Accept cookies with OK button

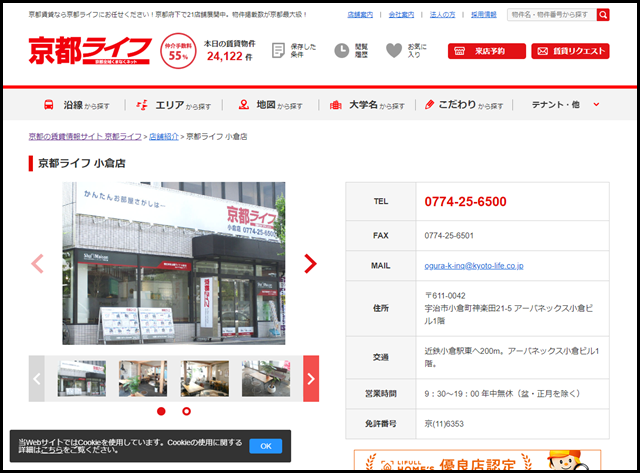click(x=266, y=446)
